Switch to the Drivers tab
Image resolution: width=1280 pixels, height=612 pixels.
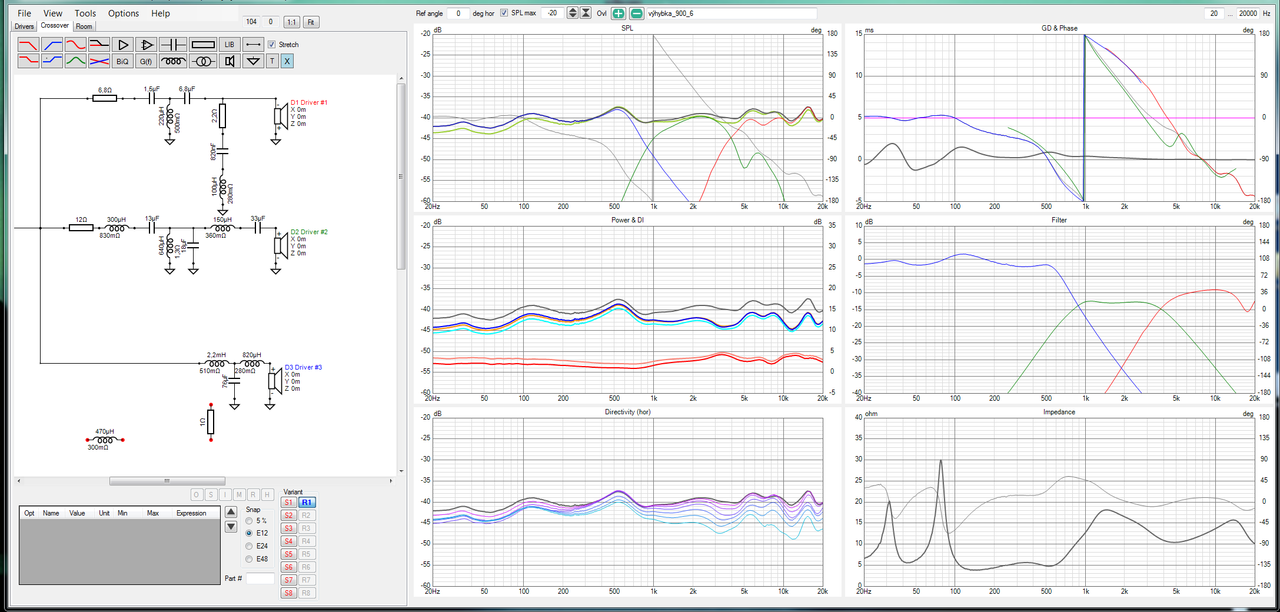coord(24,26)
